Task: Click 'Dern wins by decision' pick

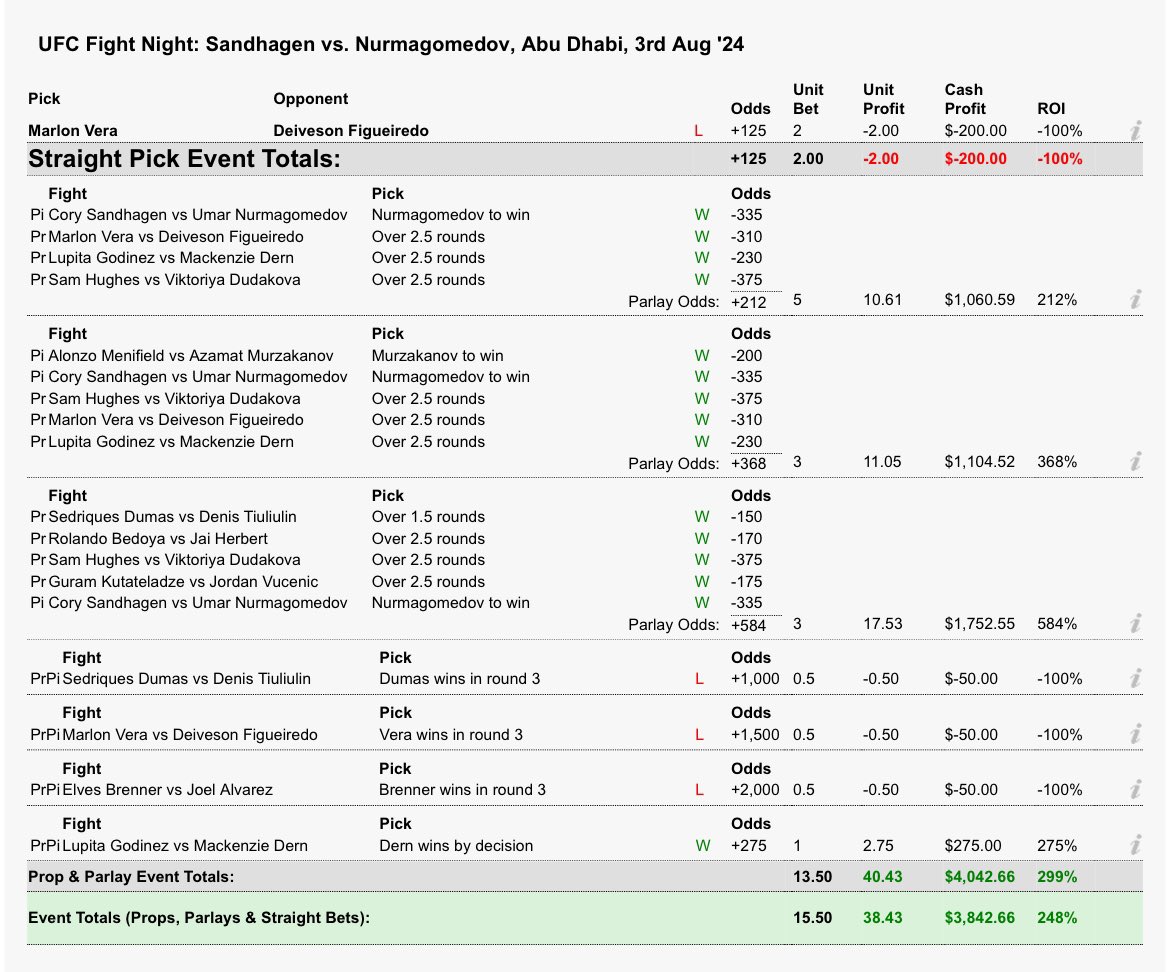Action: tap(456, 846)
